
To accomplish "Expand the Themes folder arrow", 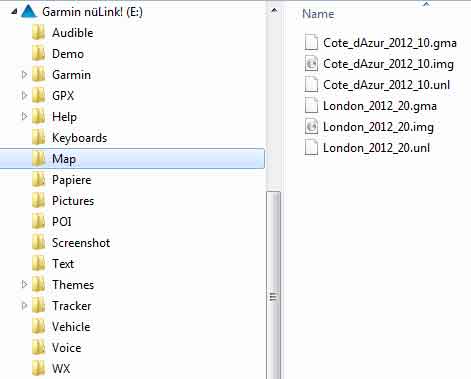I will click(x=24, y=285).
